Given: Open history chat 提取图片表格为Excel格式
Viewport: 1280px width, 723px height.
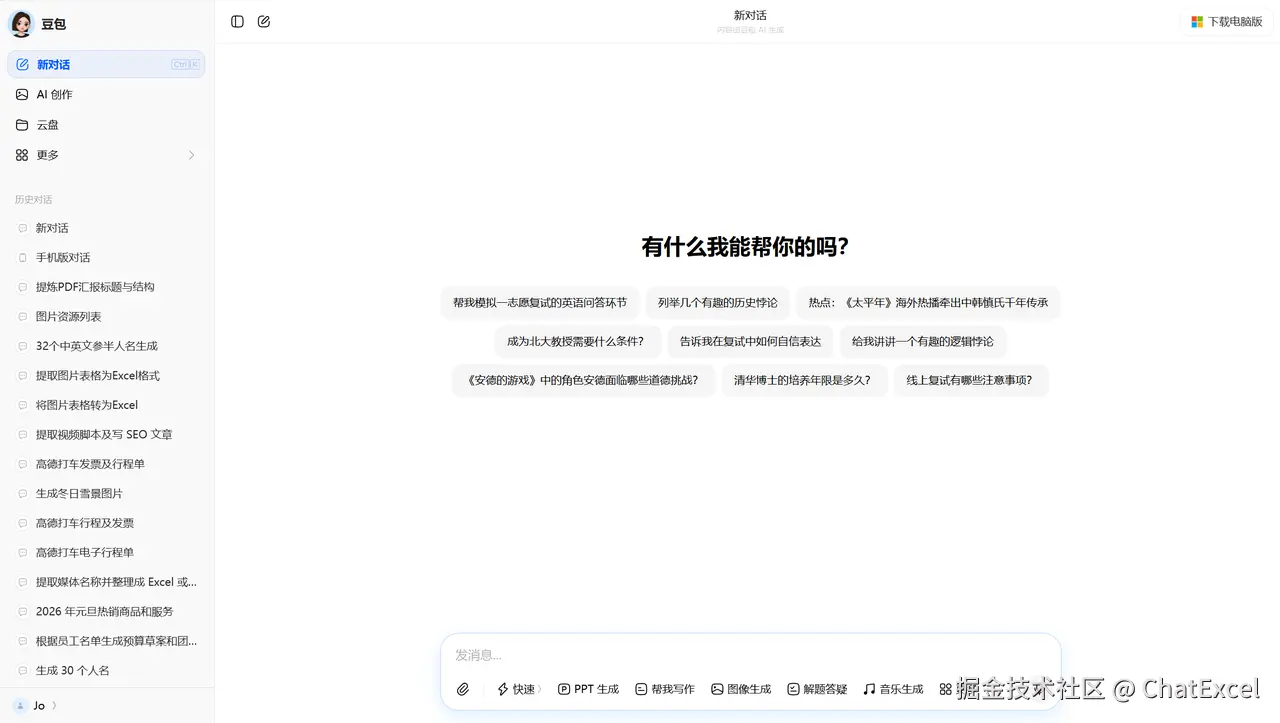Looking at the screenshot, I should point(106,375).
